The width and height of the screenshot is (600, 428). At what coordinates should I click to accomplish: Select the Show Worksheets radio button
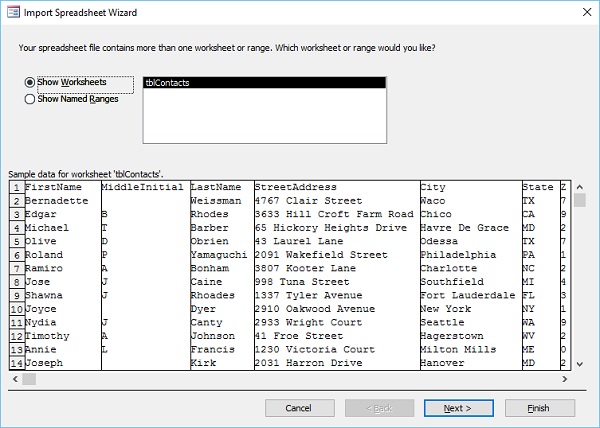click(30, 82)
